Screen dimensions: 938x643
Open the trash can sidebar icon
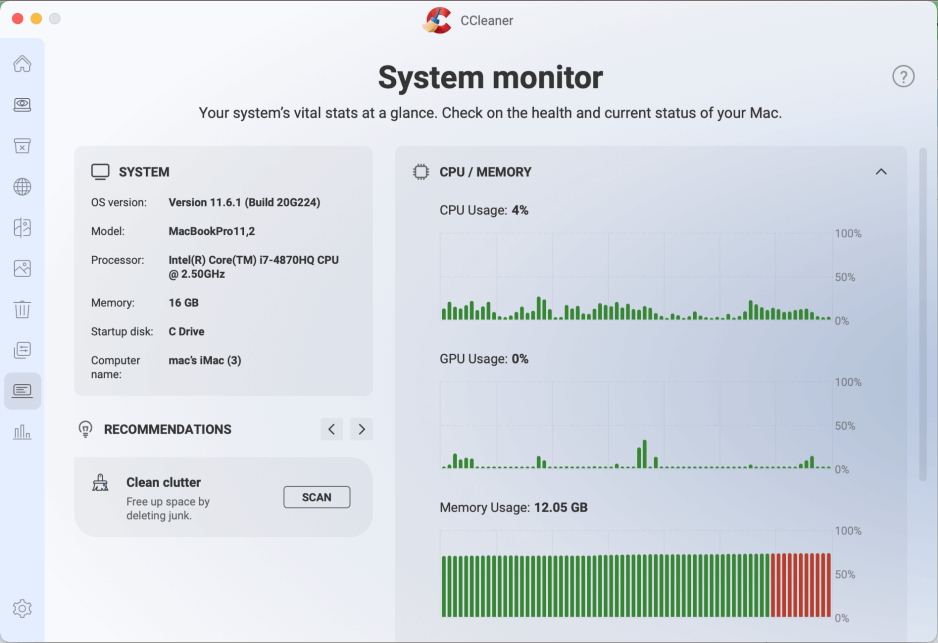(x=22, y=309)
